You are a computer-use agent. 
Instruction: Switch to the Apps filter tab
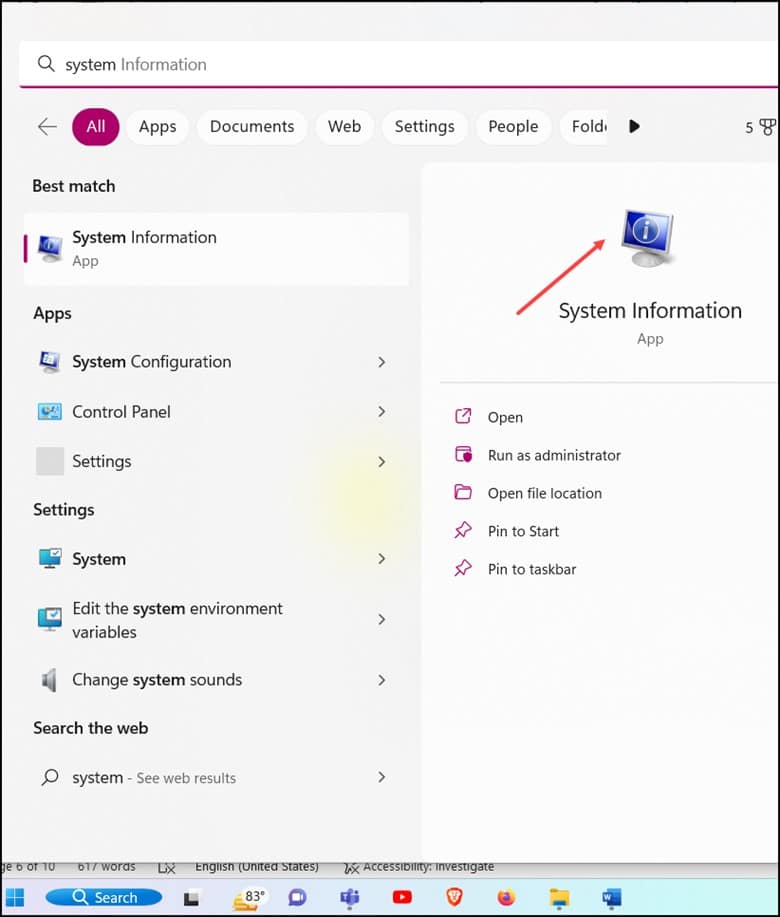point(157,126)
